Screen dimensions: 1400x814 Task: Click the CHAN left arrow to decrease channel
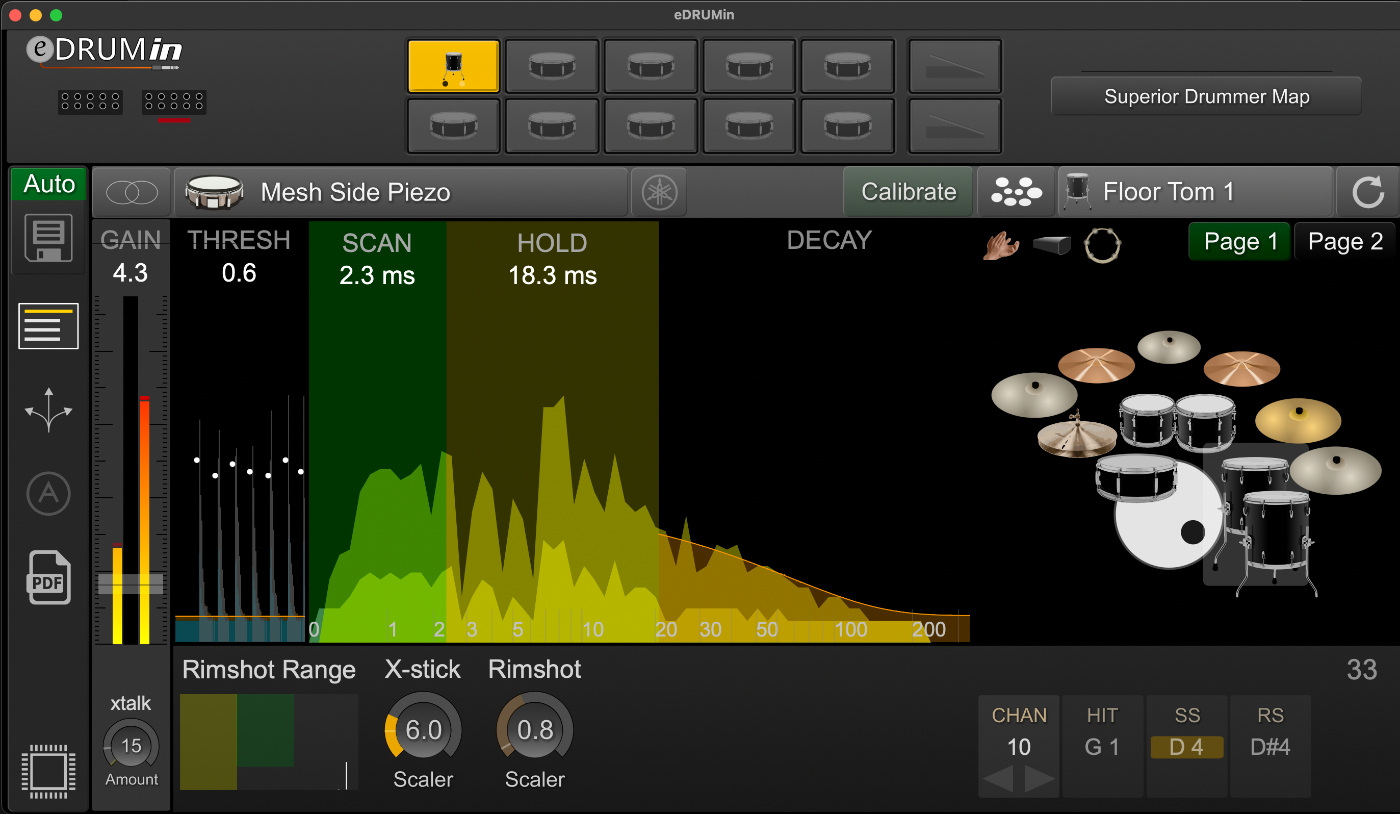click(999, 778)
